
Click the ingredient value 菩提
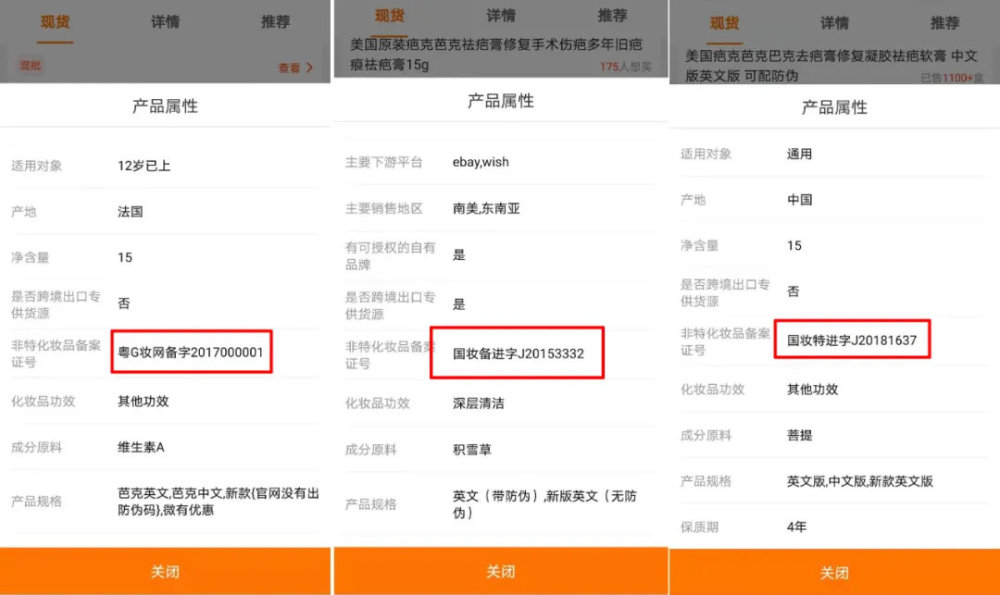[799, 435]
